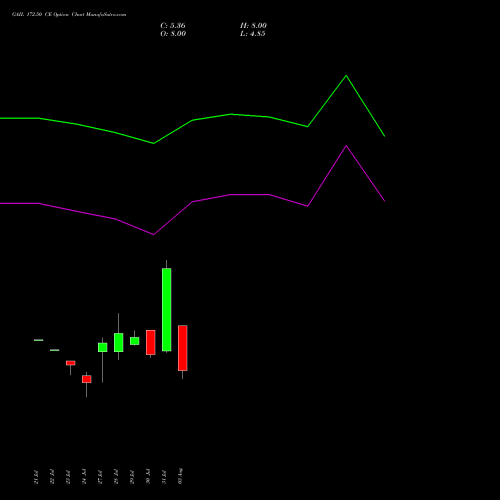The image size is (500, 500).
Task: Select the flat candle for 21 Jul
Action: point(39,340)
